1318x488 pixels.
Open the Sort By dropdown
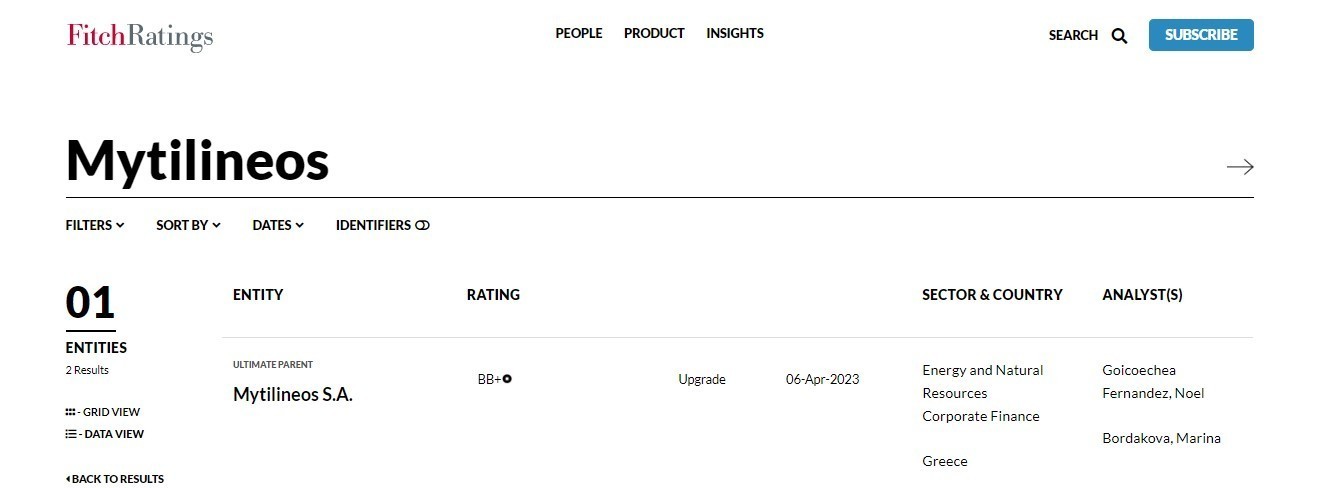tap(188, 225)
